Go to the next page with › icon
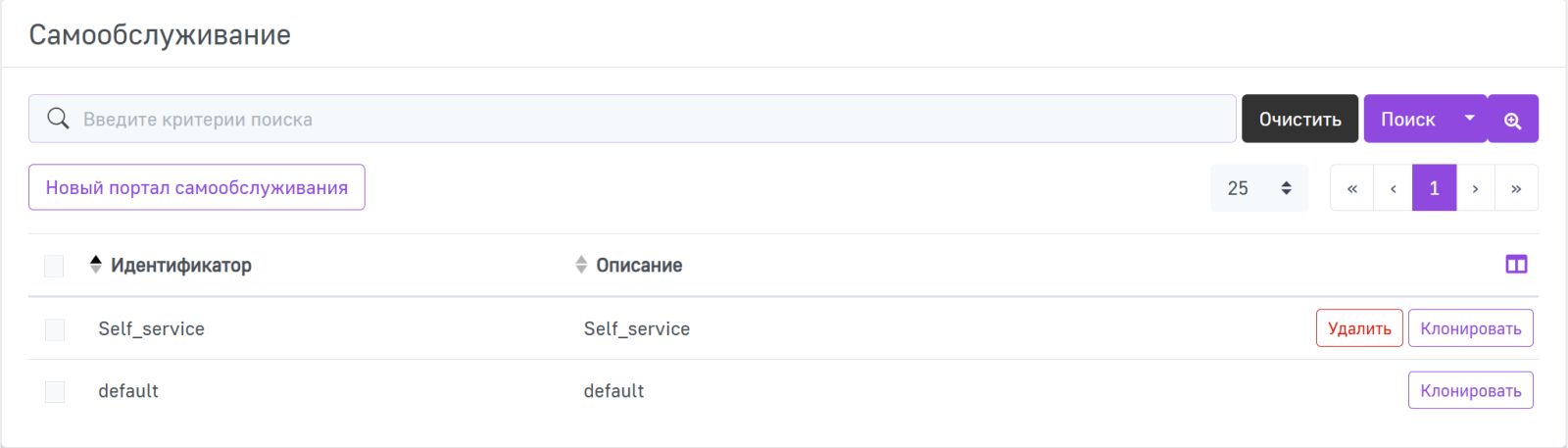Screen dimensions: 1568x448 click(x=1475, y=188)
